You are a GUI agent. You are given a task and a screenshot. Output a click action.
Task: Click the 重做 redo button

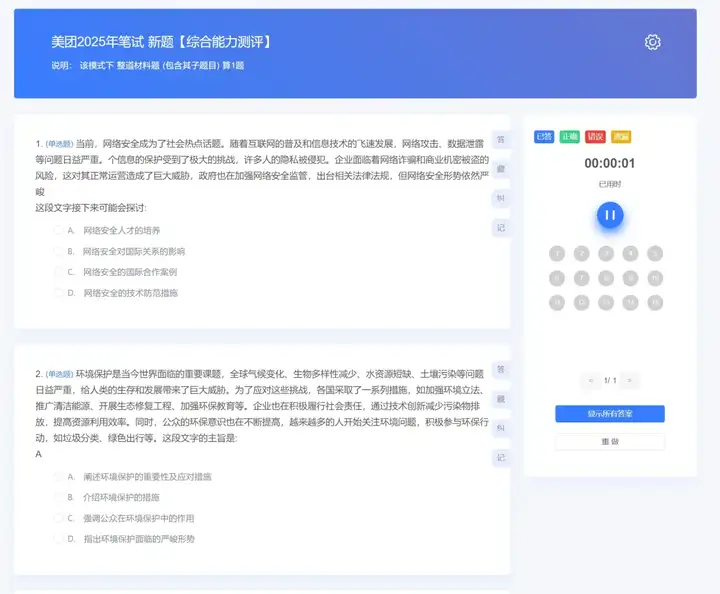tap(610, 442)
